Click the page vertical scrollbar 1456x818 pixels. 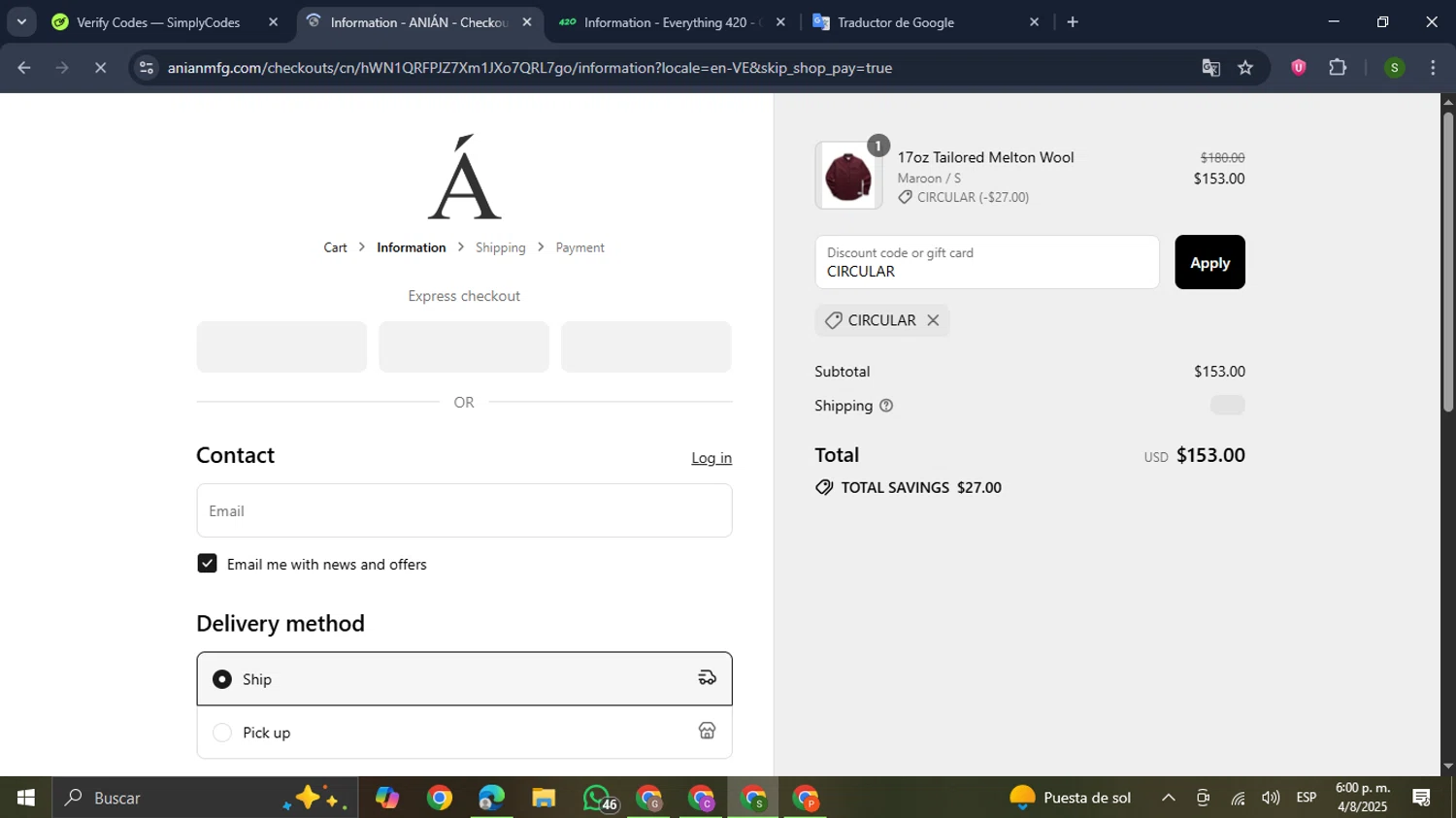[1448, 262]
